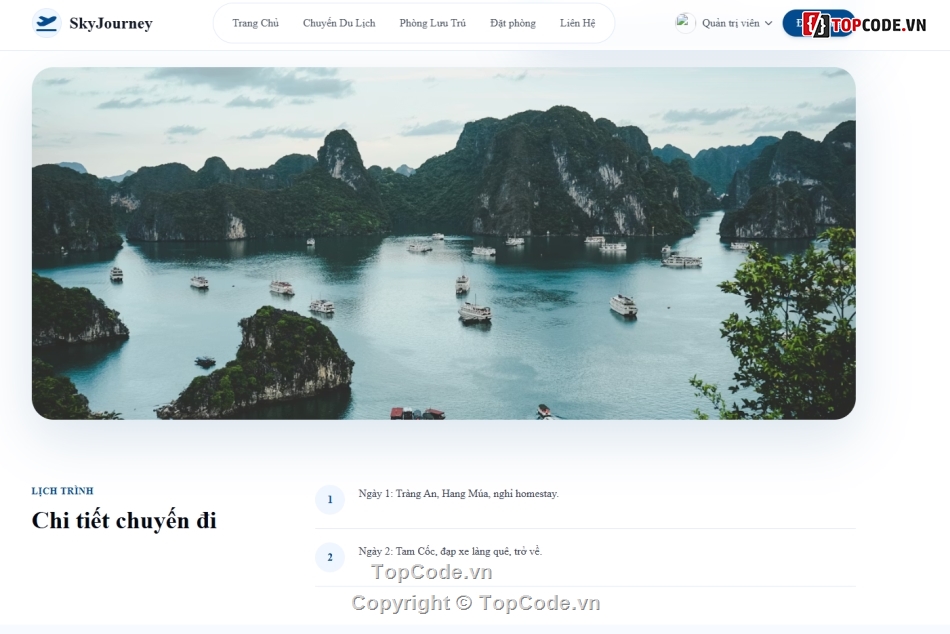Select Phòng Lưu Trú menu item

coord(433,23)
